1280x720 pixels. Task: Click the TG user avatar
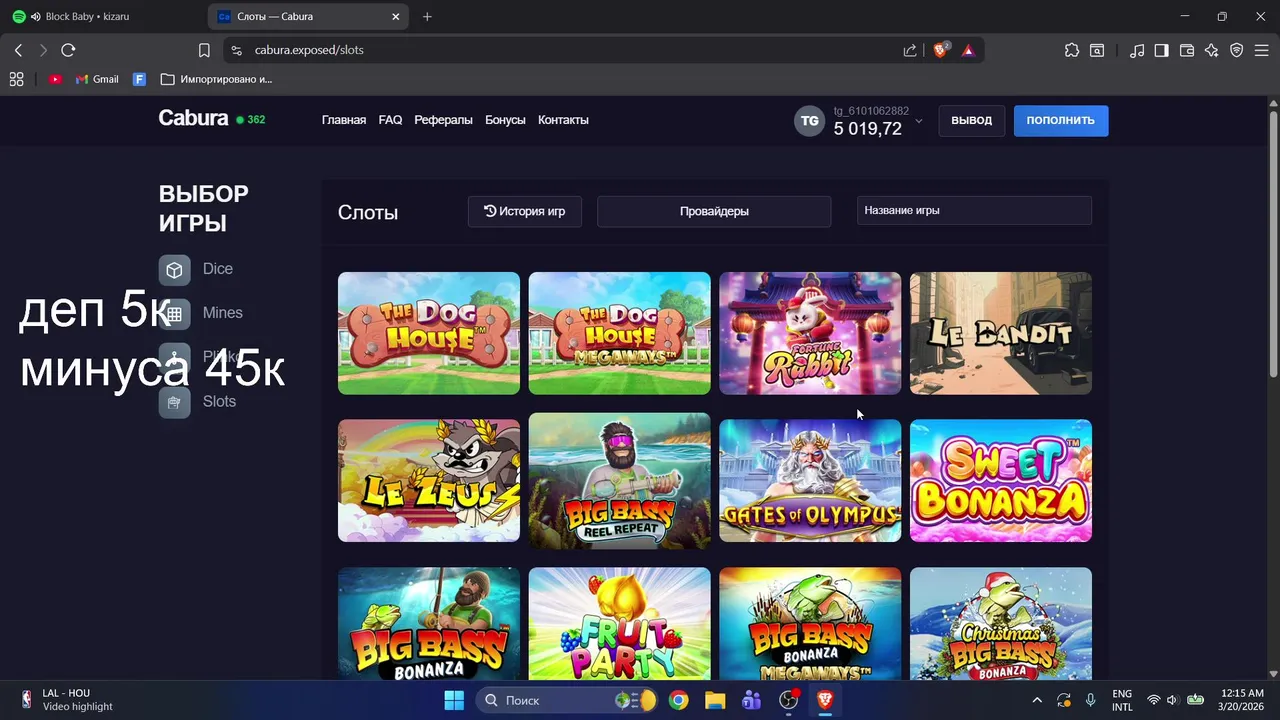[x=809, y=121]
